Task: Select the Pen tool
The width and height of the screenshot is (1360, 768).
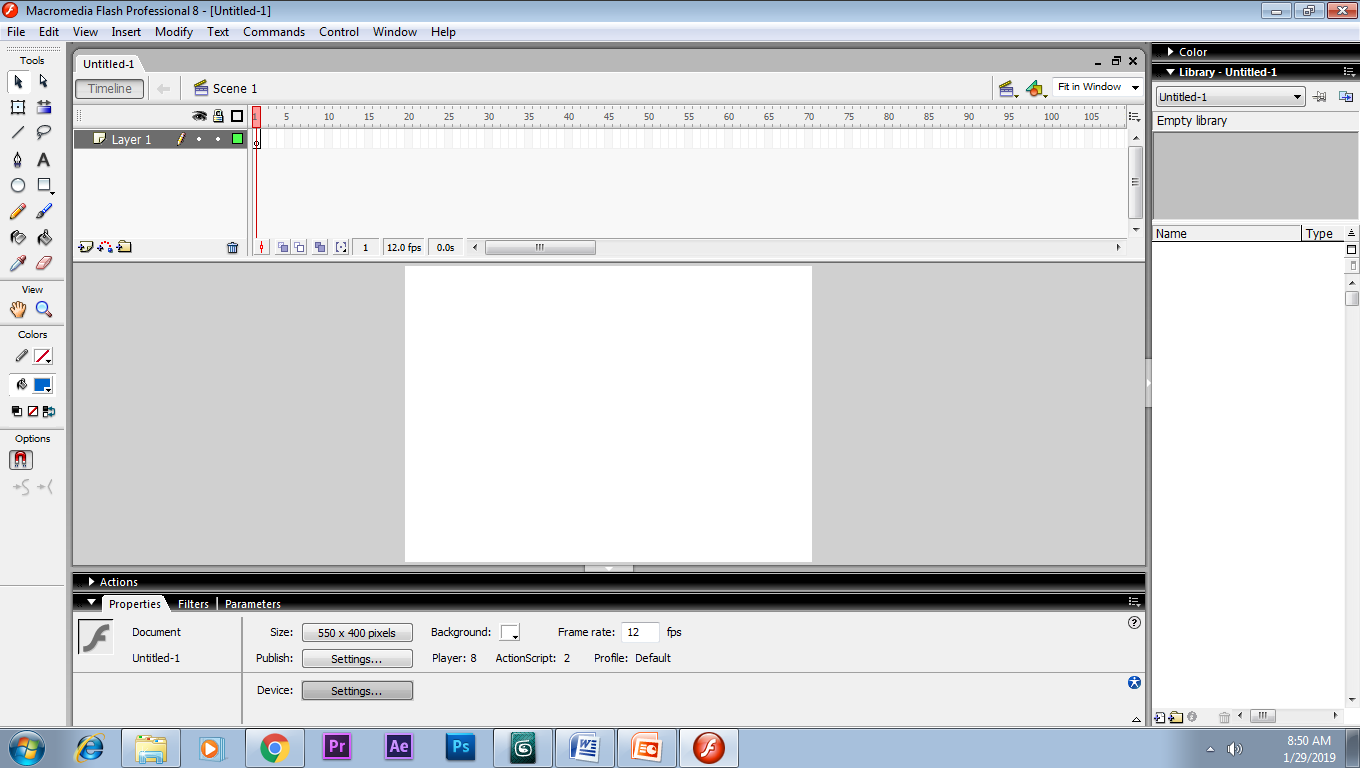Action: pyautogui.click(x=17, y=159)
